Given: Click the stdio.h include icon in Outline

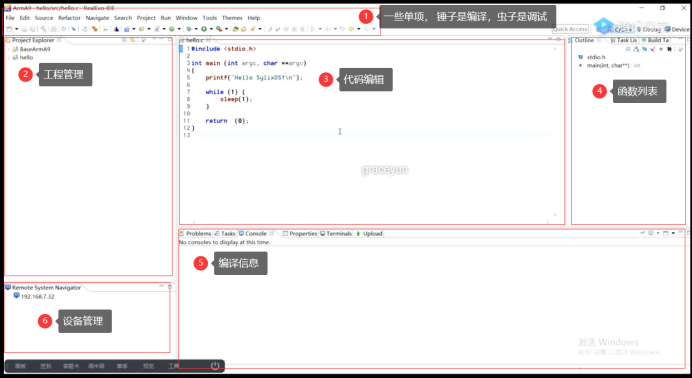Looking at the screenshot, I should [x=581, y=57].
